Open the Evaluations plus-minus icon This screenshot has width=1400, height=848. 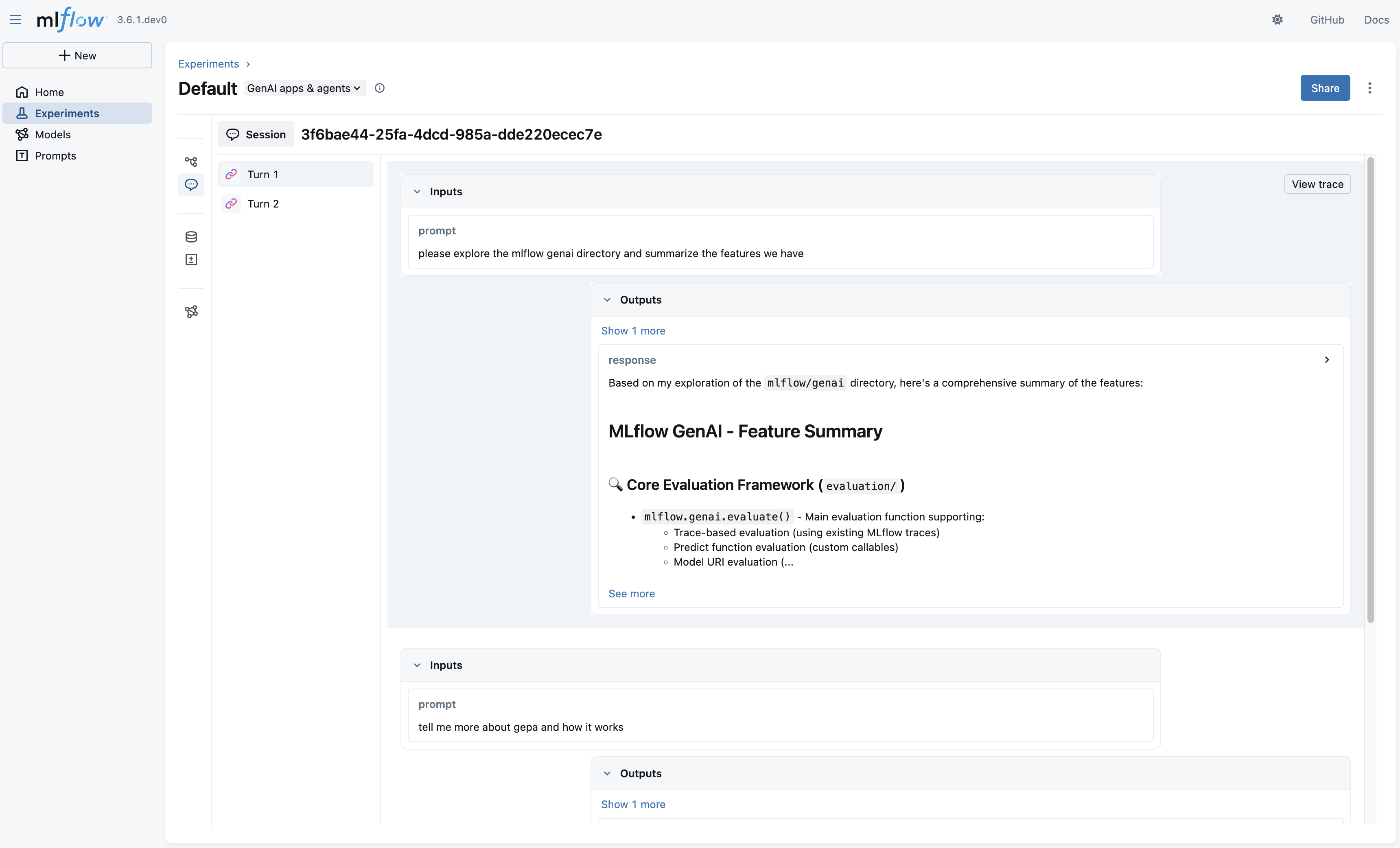191,260
